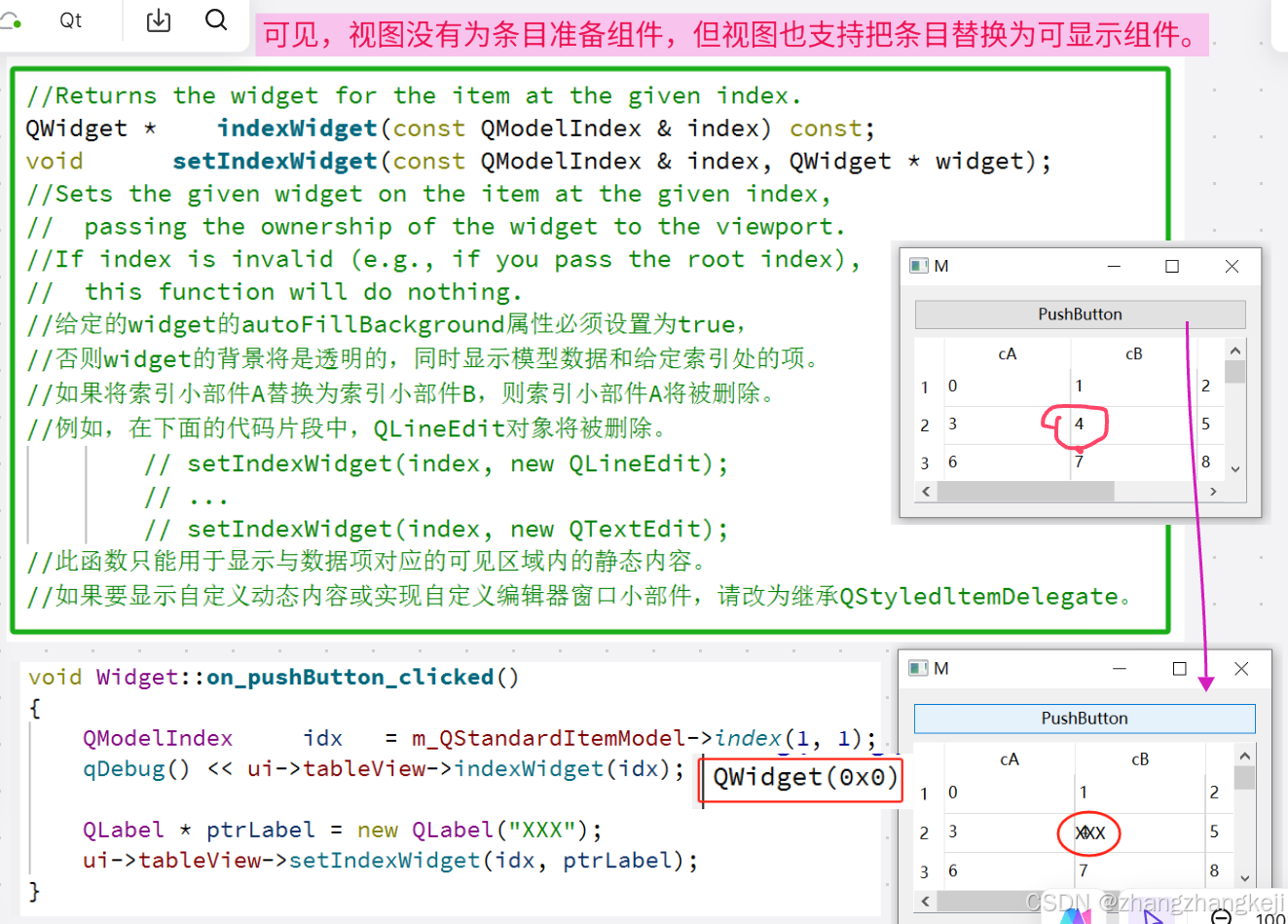Click horizontal scrollbar right arrow in upper M window
Screen dimensions: 1288x924
[x=1213, y=492]
